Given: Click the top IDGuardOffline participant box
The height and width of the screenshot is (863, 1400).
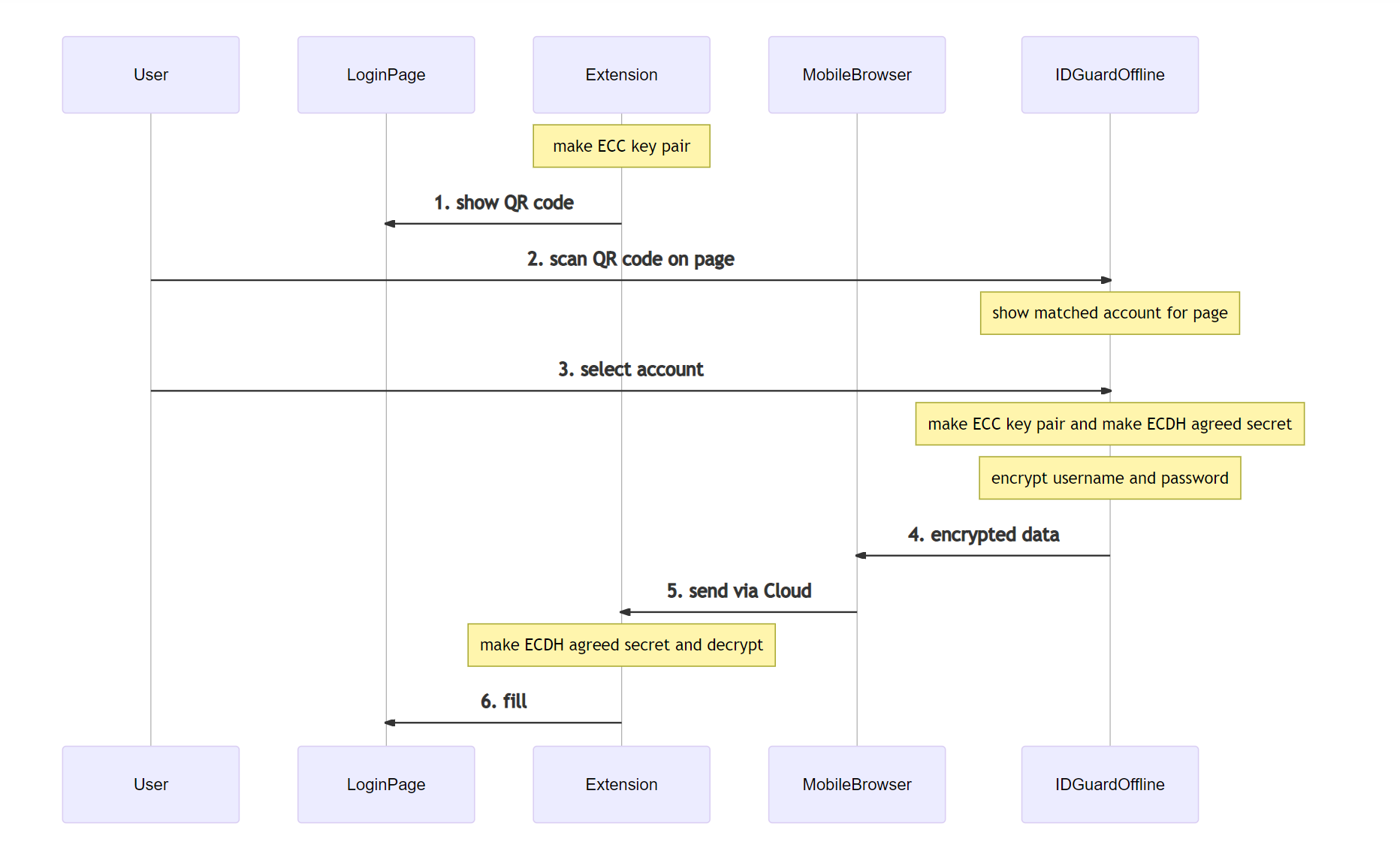Looking at the screenshot, I should [1109, 75].
